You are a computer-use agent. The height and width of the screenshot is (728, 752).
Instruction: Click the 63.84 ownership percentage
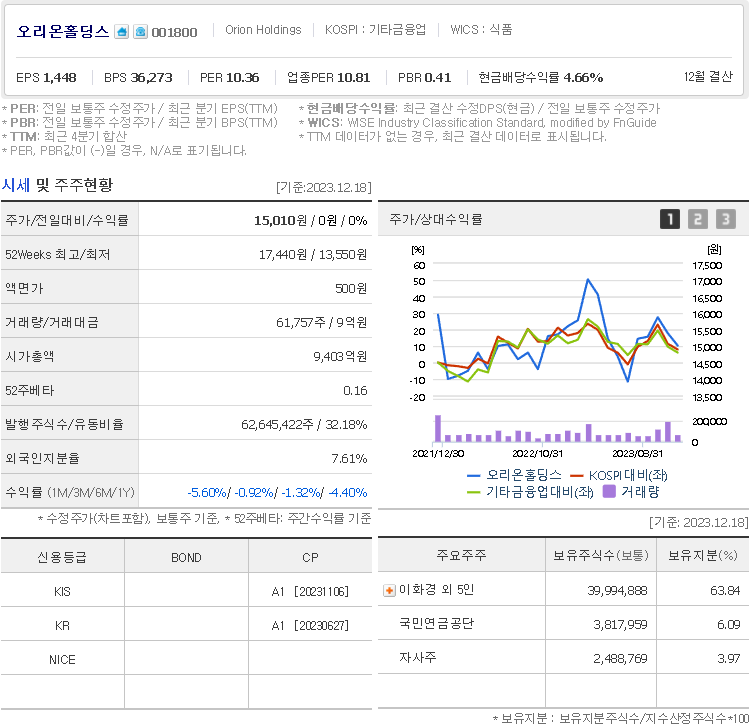pos(725,590)
